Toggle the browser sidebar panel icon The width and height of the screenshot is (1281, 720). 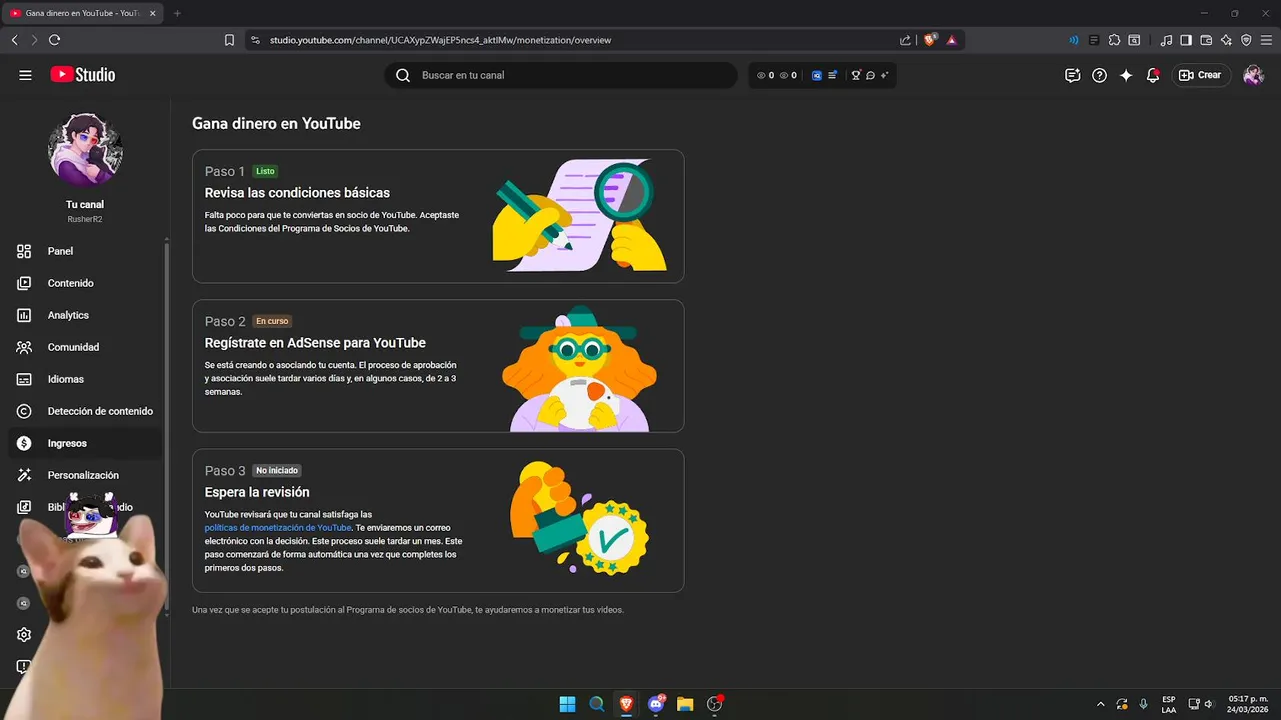coord(1186,40)
